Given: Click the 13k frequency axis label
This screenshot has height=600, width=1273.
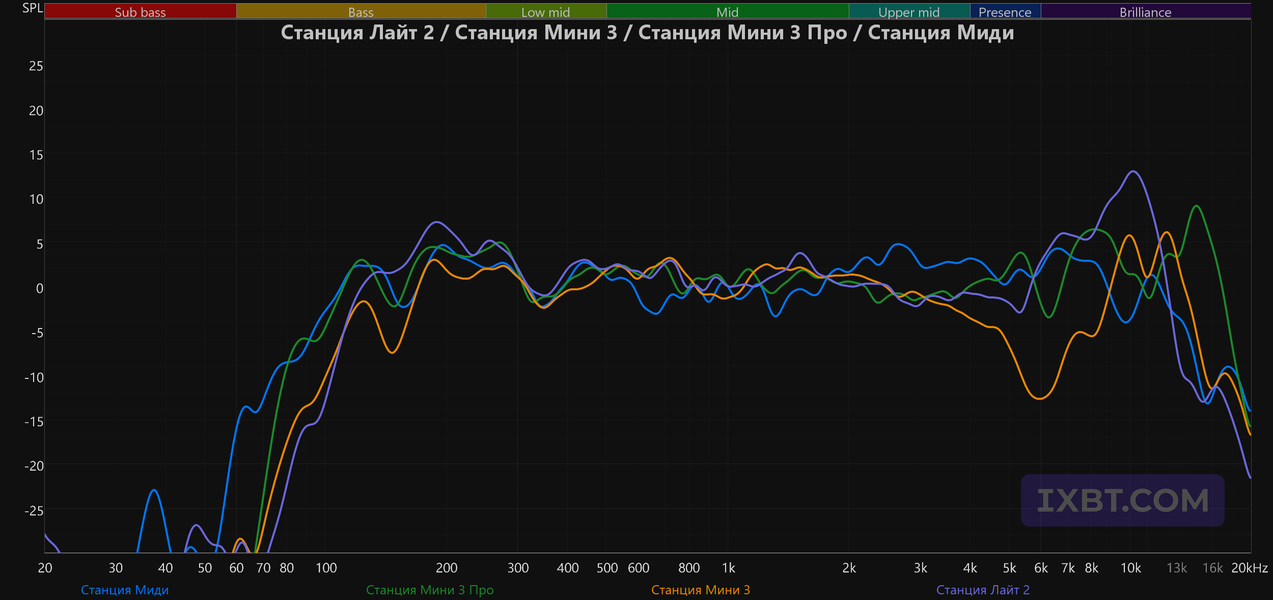Looking at the screenshot, I should (1177, 568).
